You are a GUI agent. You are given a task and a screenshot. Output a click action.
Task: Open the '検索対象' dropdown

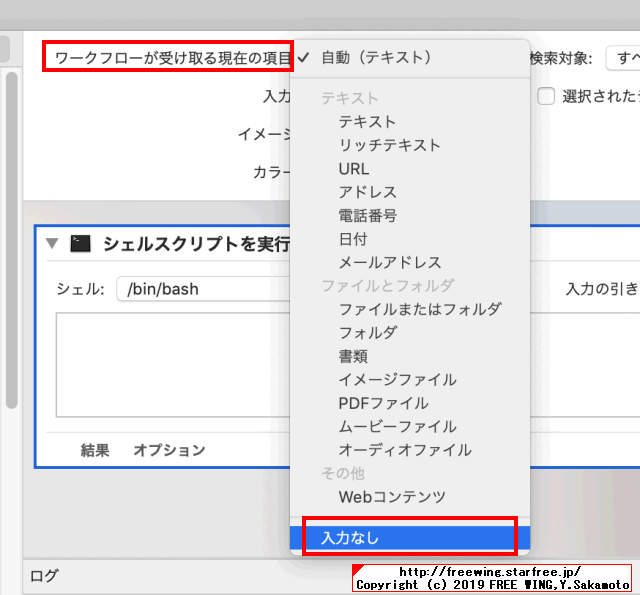click(x=623, y=58)
